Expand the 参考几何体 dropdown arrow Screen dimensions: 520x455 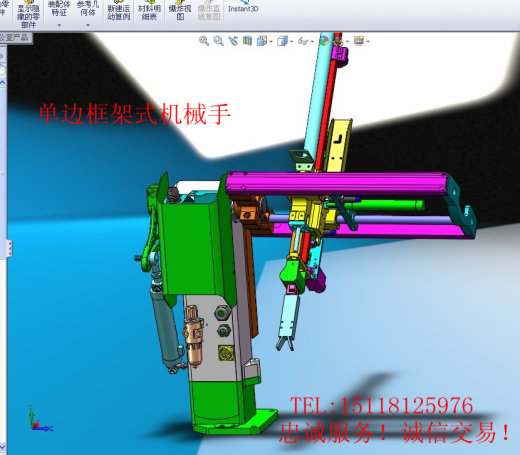coord(88,25)
